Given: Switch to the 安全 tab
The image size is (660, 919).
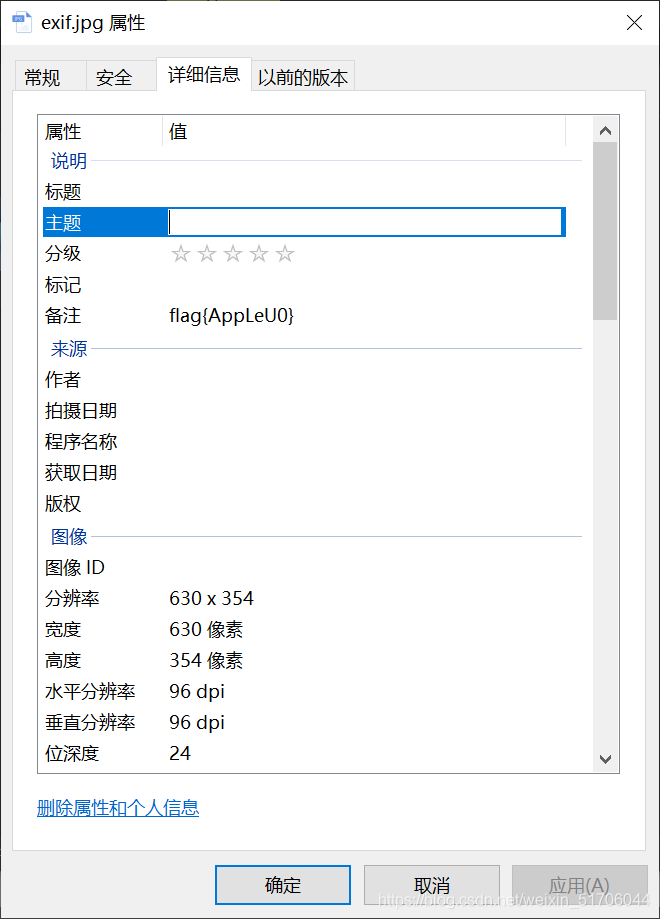Looking at the screenshot, I should [x=113, y=75].
